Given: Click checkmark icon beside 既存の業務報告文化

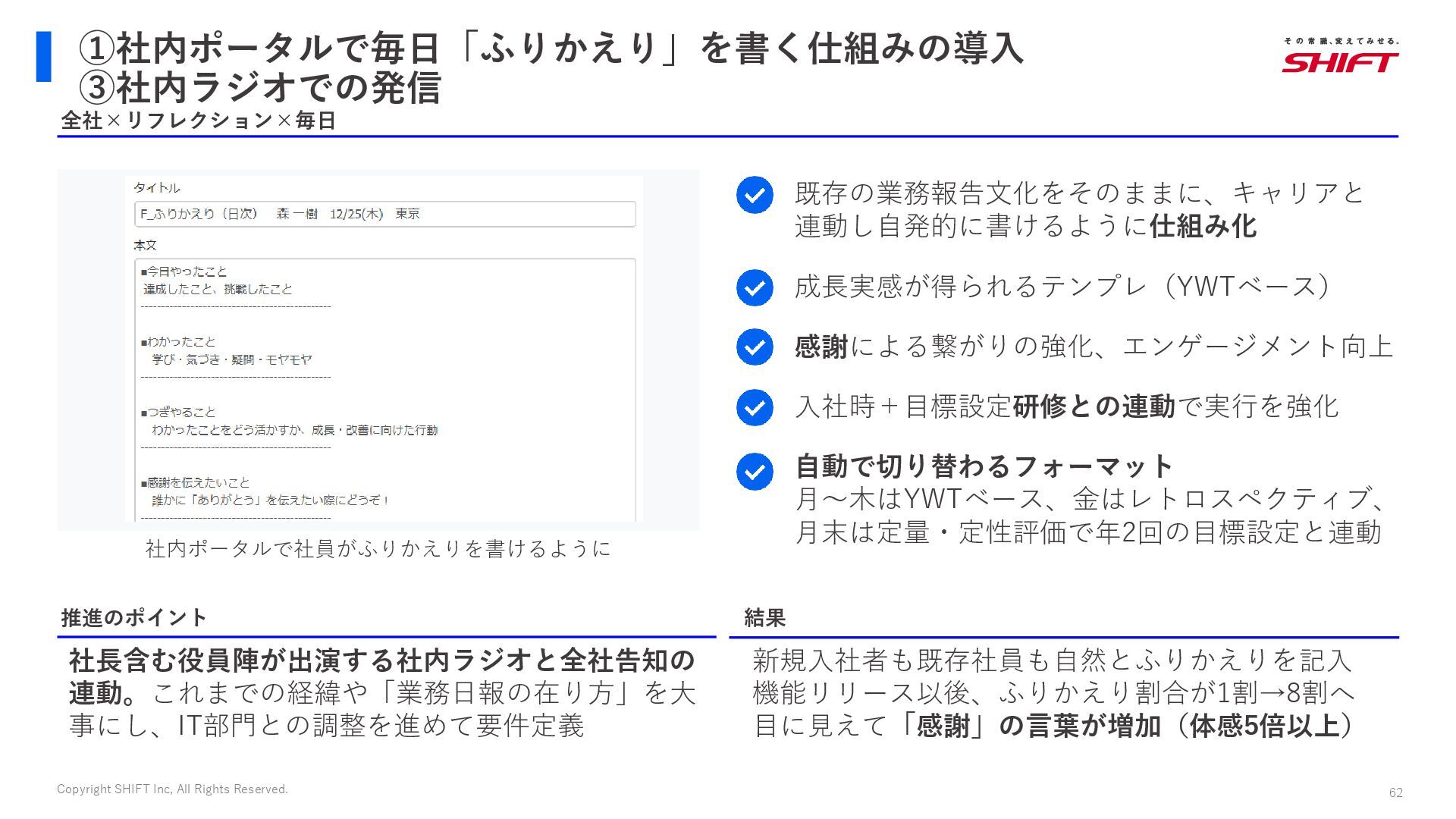Looking at the screenshot, I should (755, 195).
